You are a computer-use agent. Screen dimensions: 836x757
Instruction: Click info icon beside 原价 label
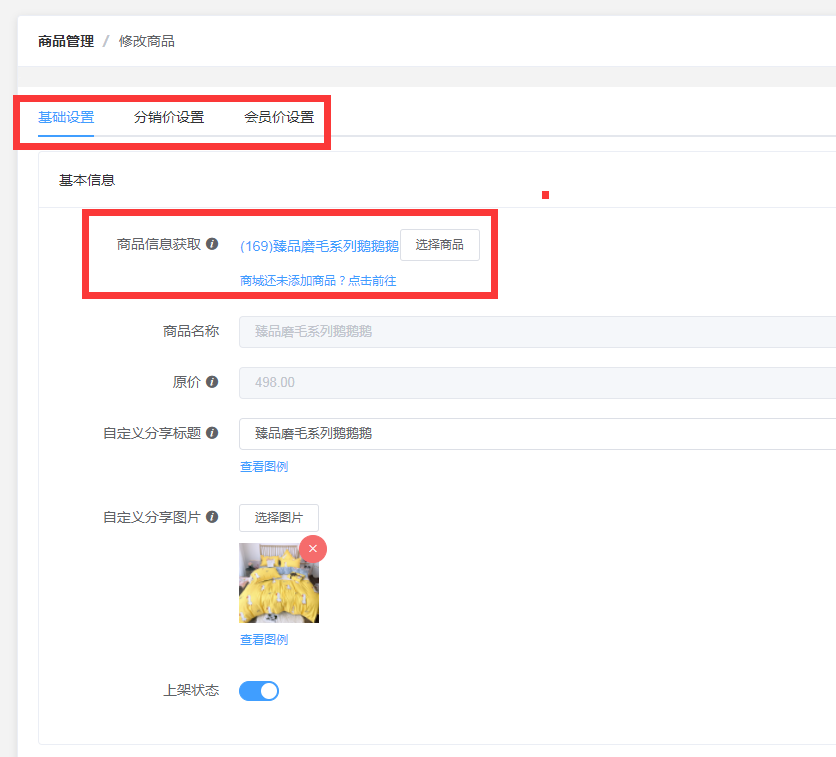pyautogui.click(x=212, y=382)
